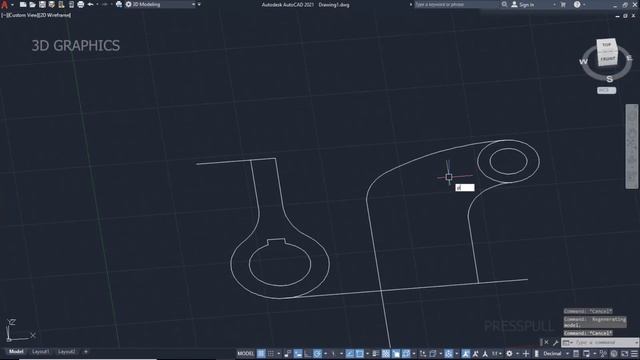640x360 pixels.
Task: Open Quick Properties from status bar
Action: (x=576, y=353)
